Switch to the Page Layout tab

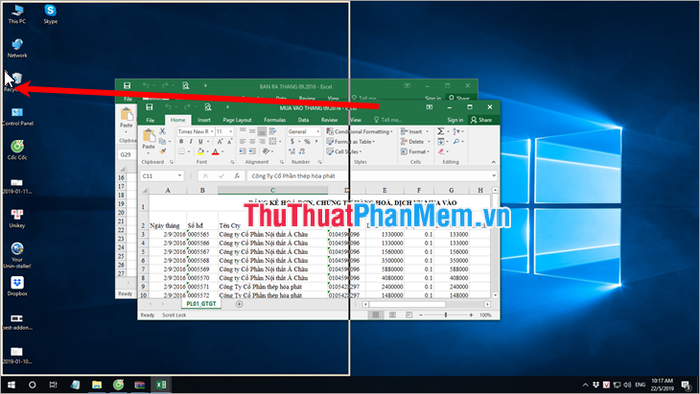pyautogui.click(x=237, y=120)
